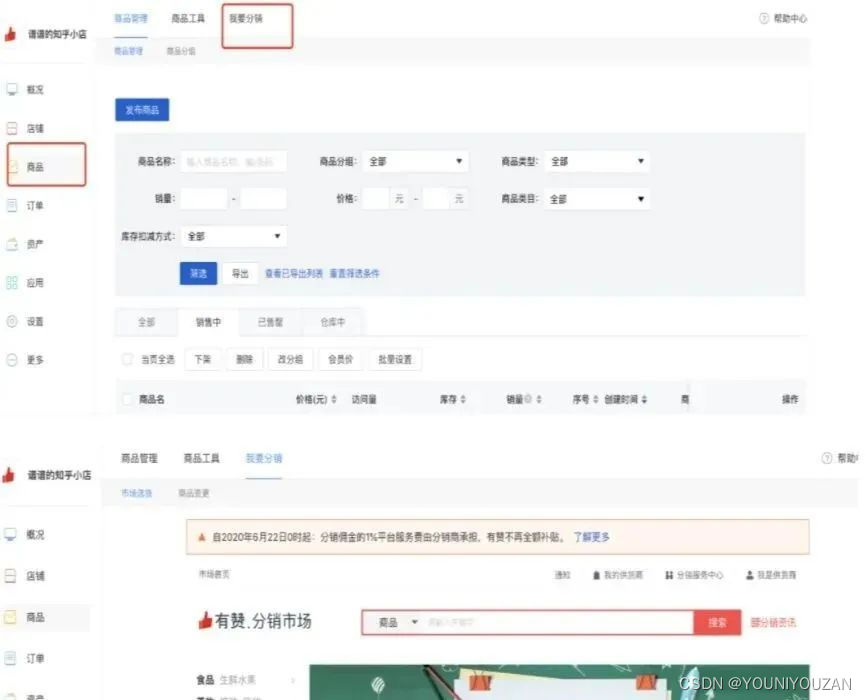The width and height of the screenshot is (866, 700).
Task: Toggle 商品名 header row checkbox
Action: 127,399
